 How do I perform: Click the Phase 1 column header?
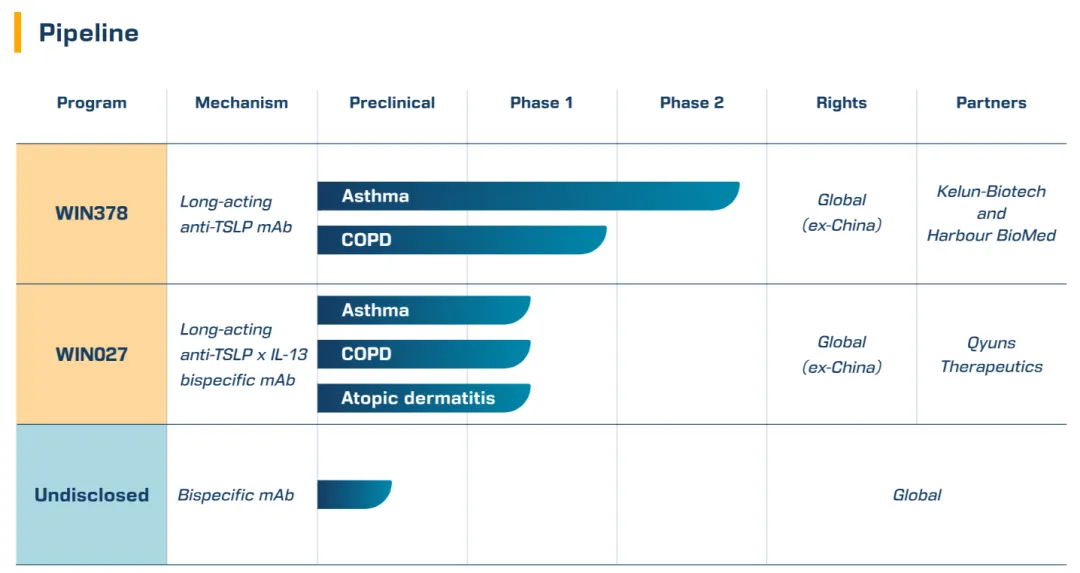(x=541, y=103)
